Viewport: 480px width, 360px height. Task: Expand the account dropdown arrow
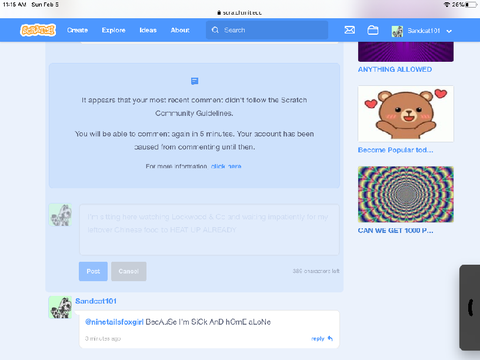449,31
